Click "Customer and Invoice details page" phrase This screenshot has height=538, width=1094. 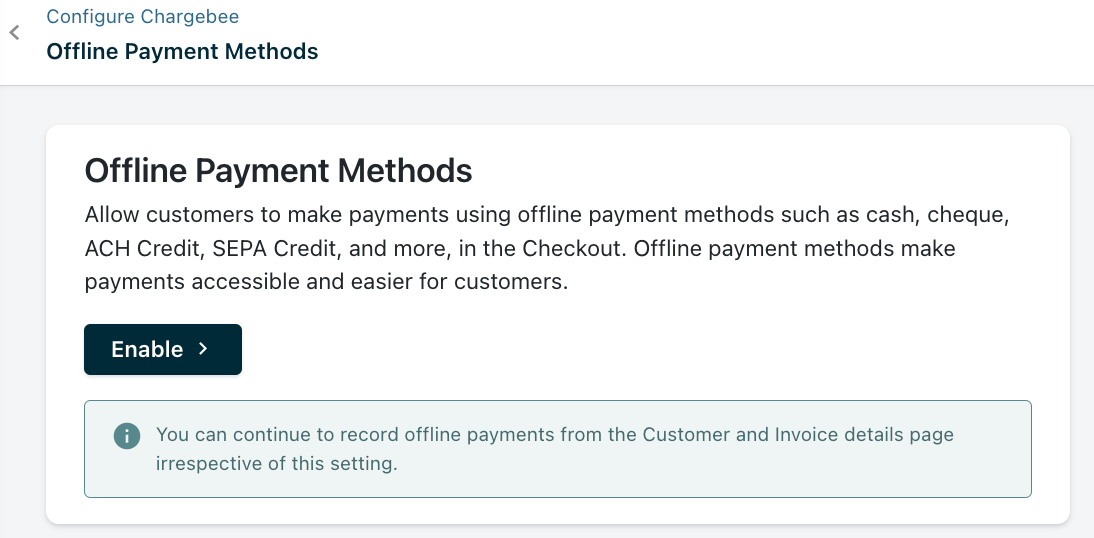click(798, 435)
